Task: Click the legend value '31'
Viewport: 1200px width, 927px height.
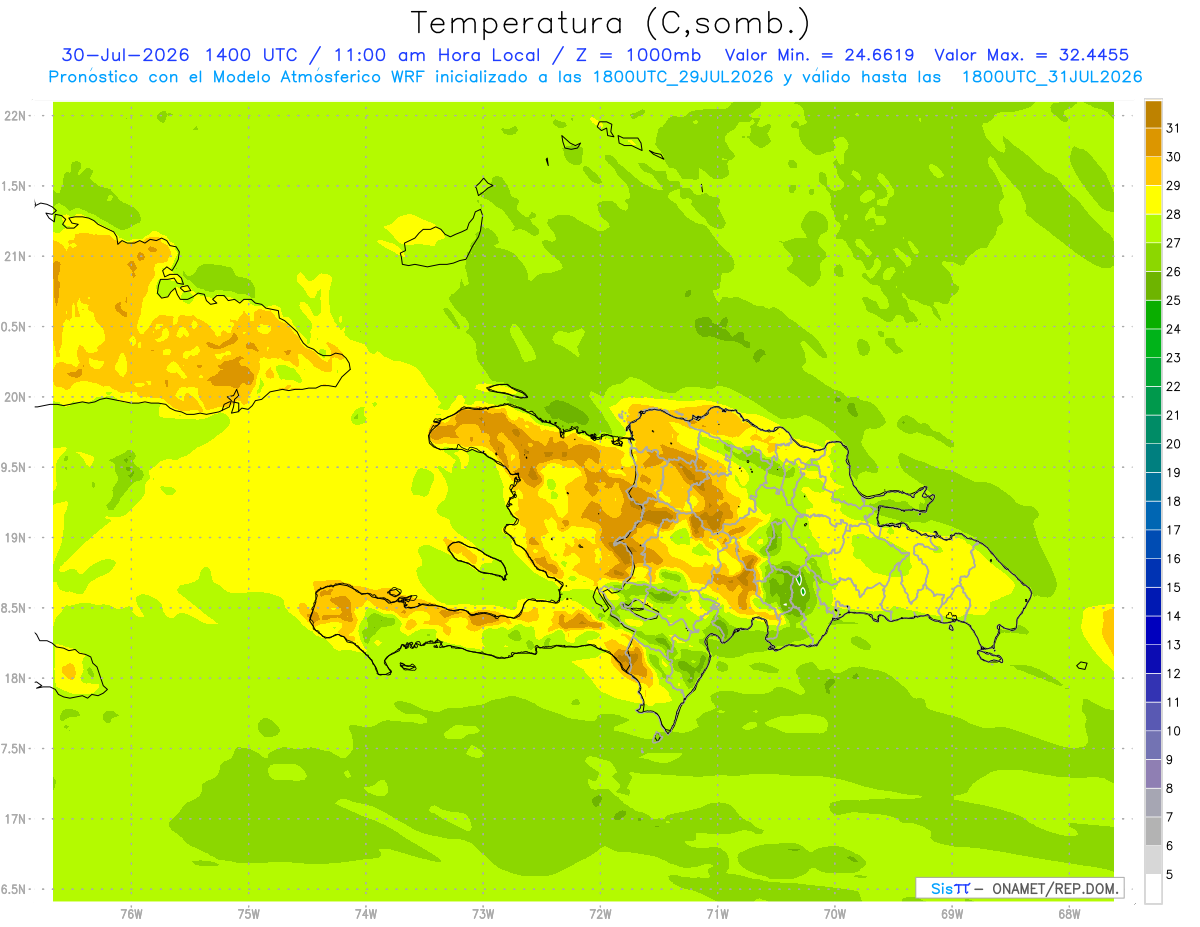Action: (1174, 128)
